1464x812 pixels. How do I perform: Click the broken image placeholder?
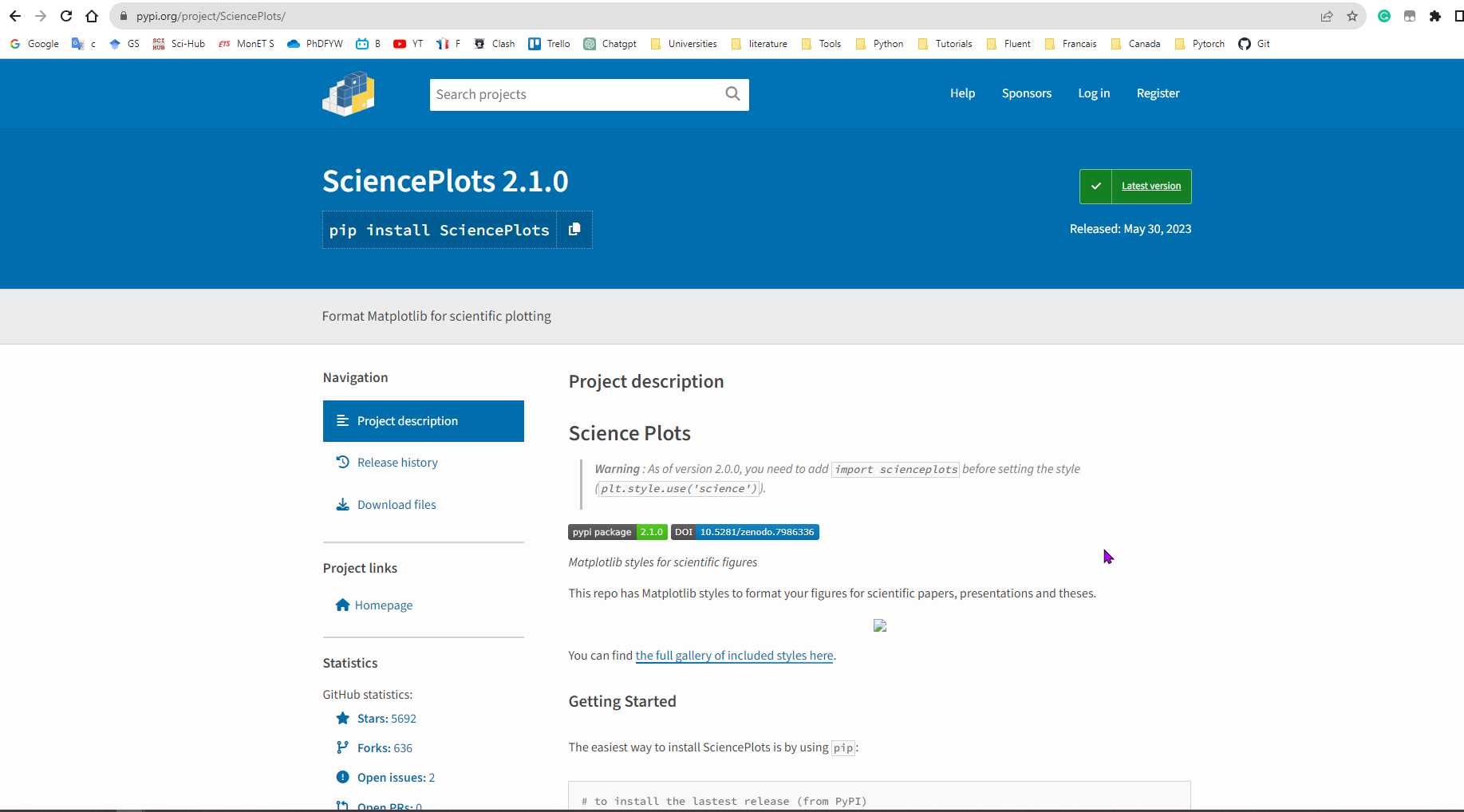880,625
